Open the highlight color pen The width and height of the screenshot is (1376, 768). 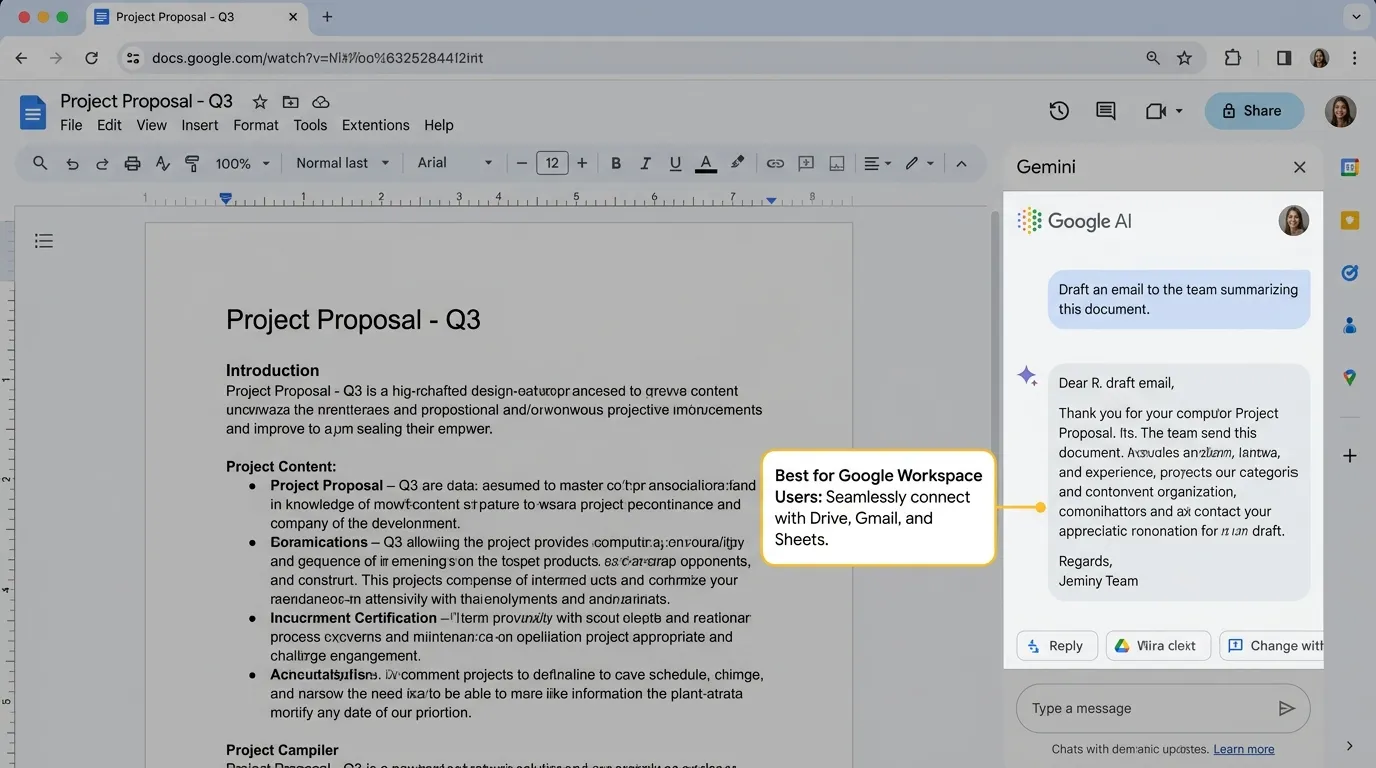[x=738, y=162]
